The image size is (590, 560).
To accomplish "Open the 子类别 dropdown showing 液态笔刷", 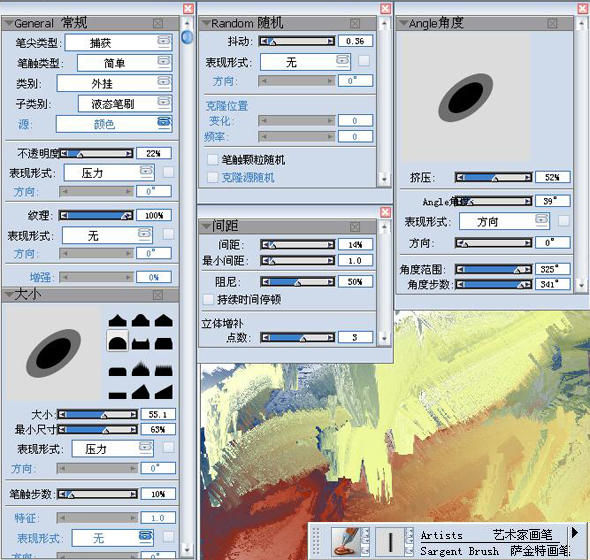I will 125,103.
